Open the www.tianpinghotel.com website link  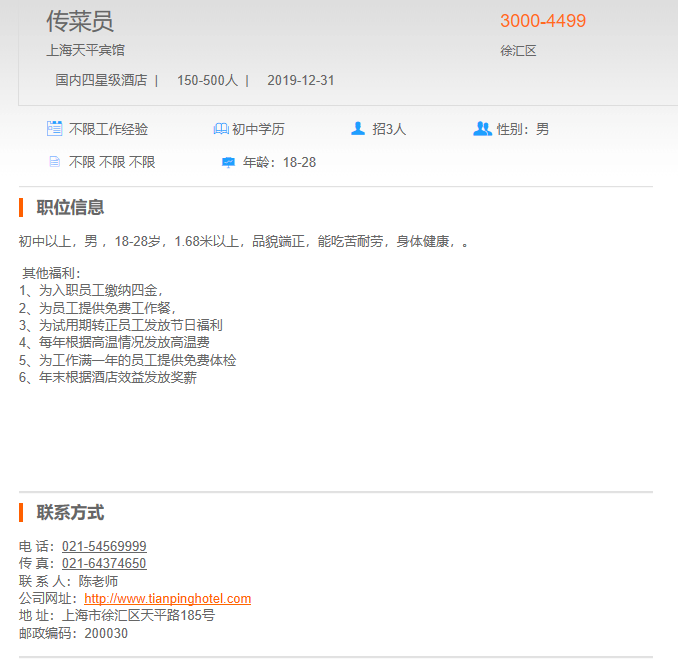point(167,598)
